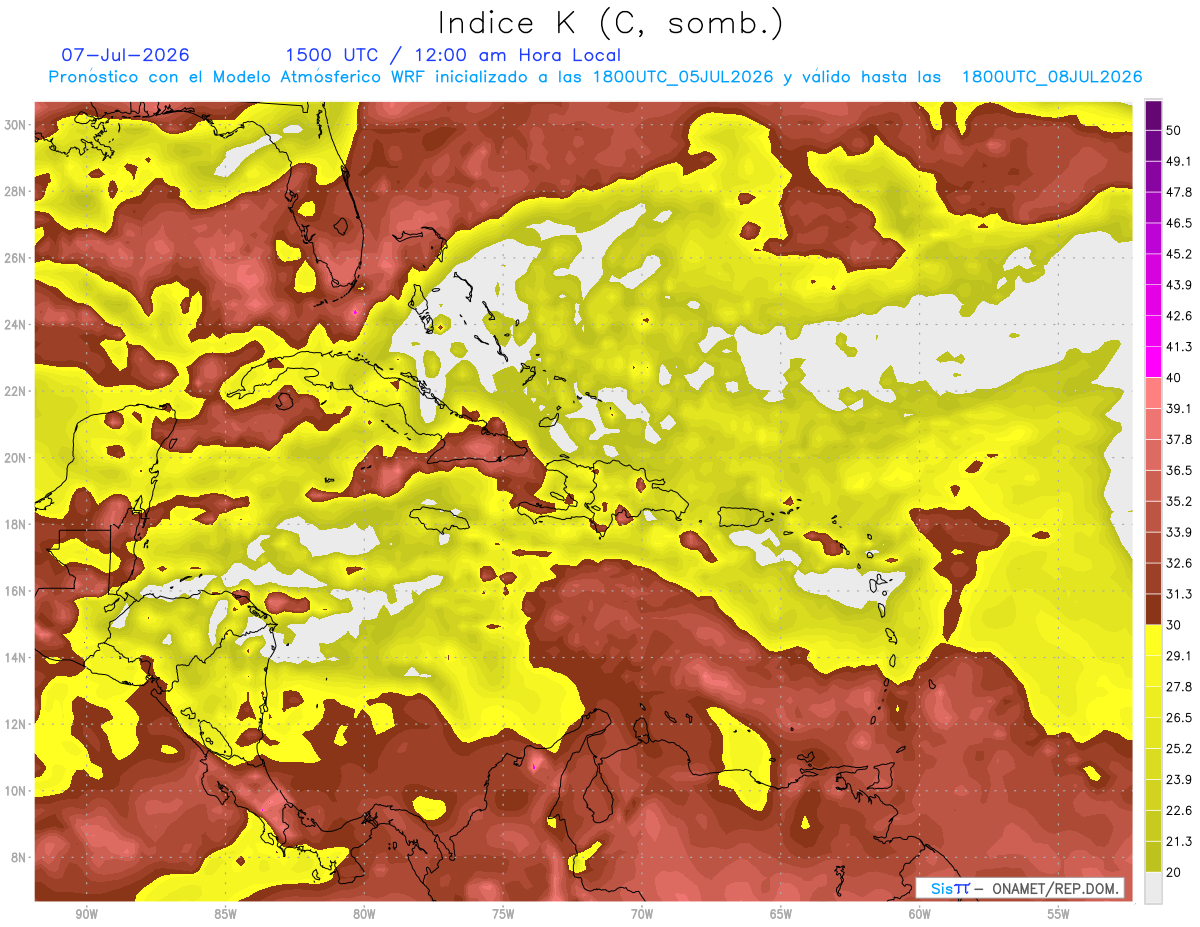Click the colorbar label '49.1'
1200x927 pixels.
click(1178, 161)
